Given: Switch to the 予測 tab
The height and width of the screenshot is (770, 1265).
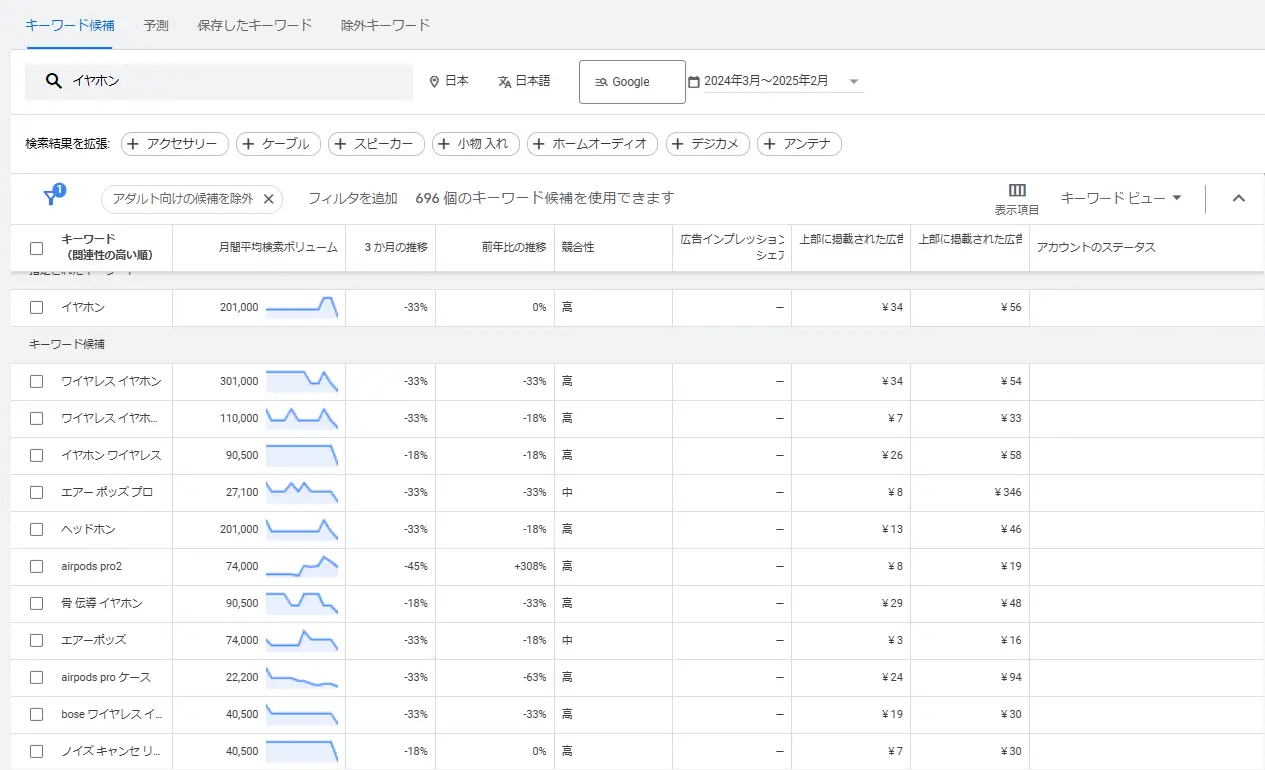Looking at the screenshot, I should 156,25.
